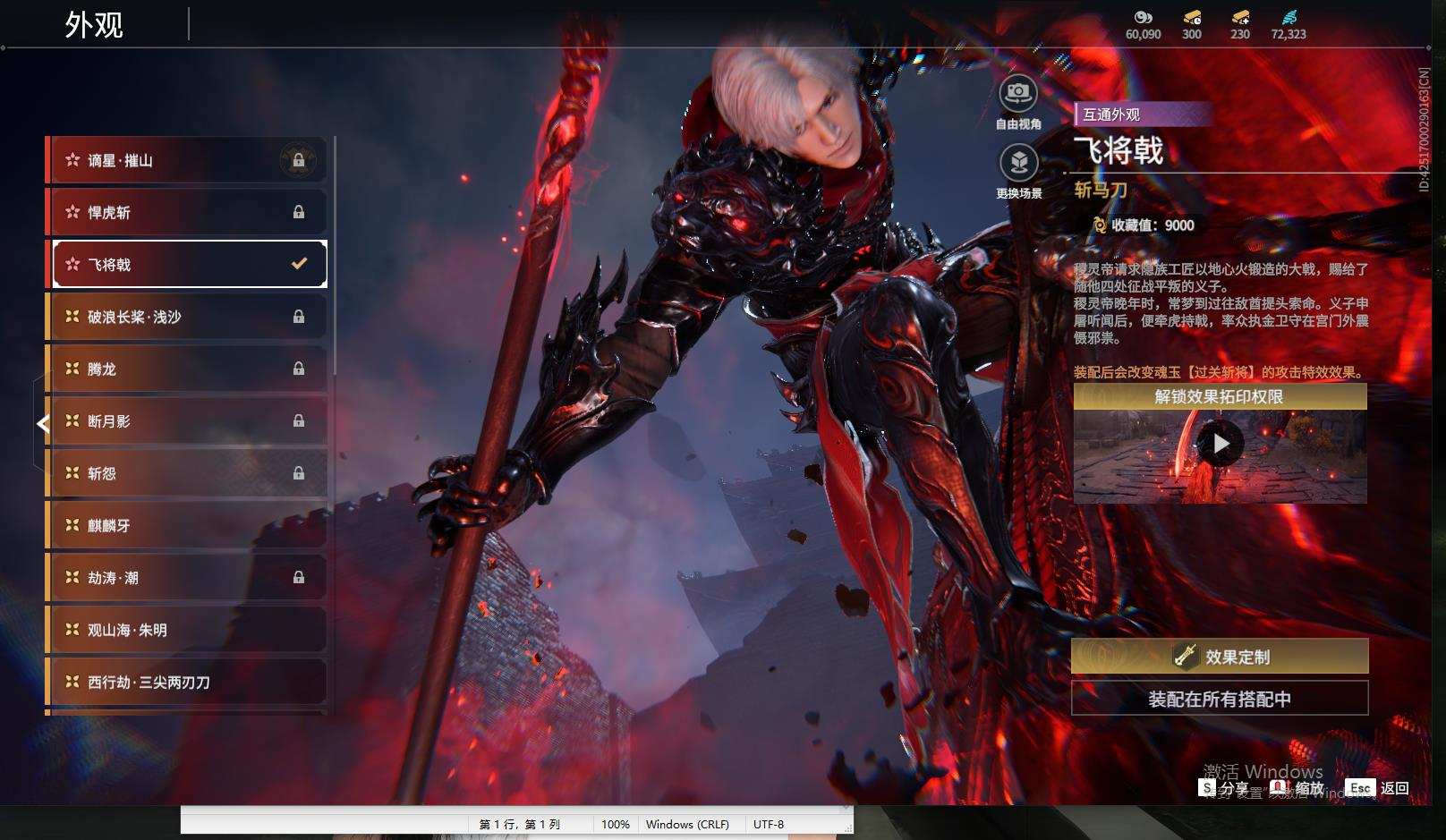
Task: Click the lock icon on 斩怨
Action: pyautogui.click(x=299, y=473)
